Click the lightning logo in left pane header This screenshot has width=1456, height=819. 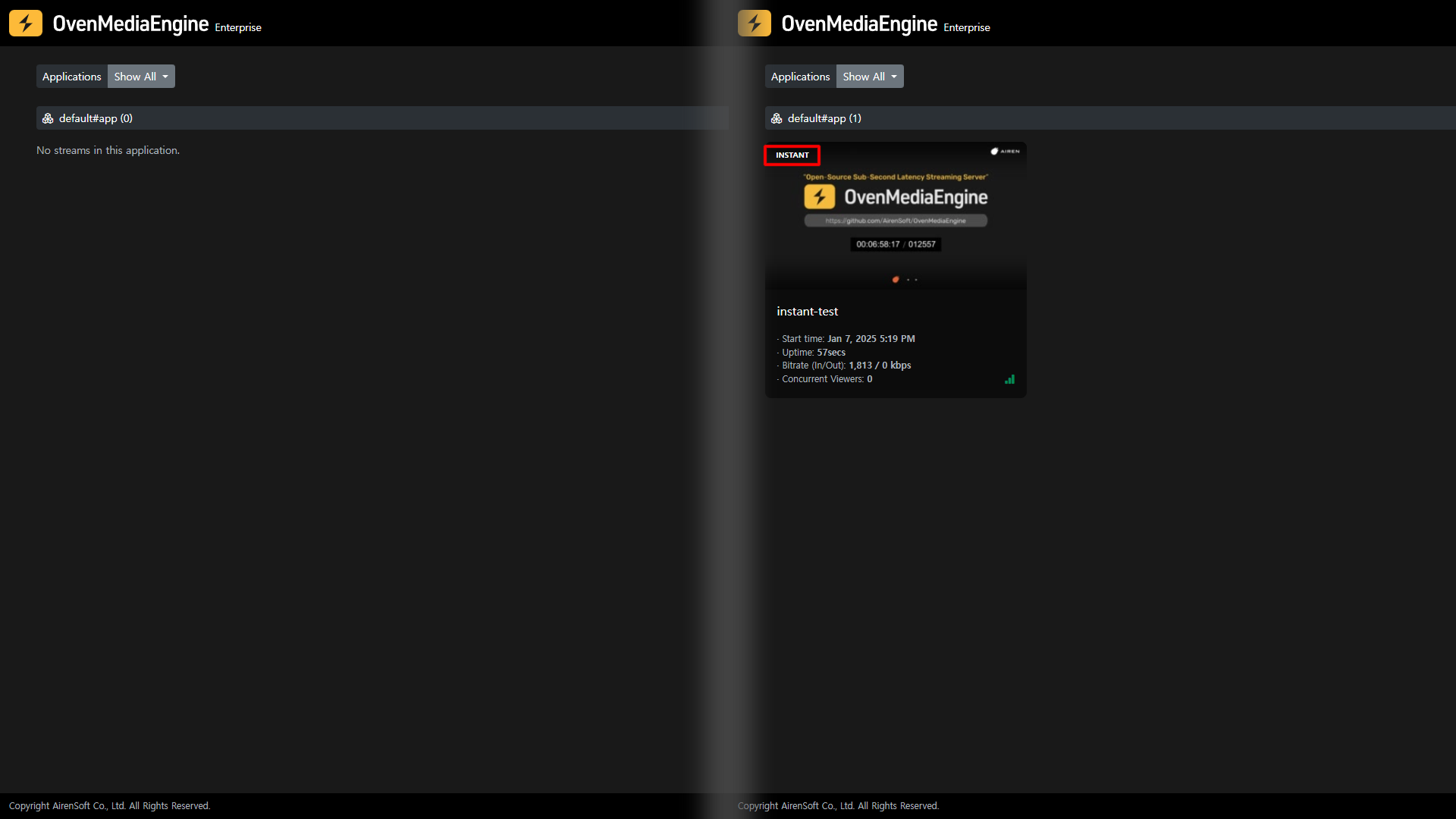pos(26,24)
